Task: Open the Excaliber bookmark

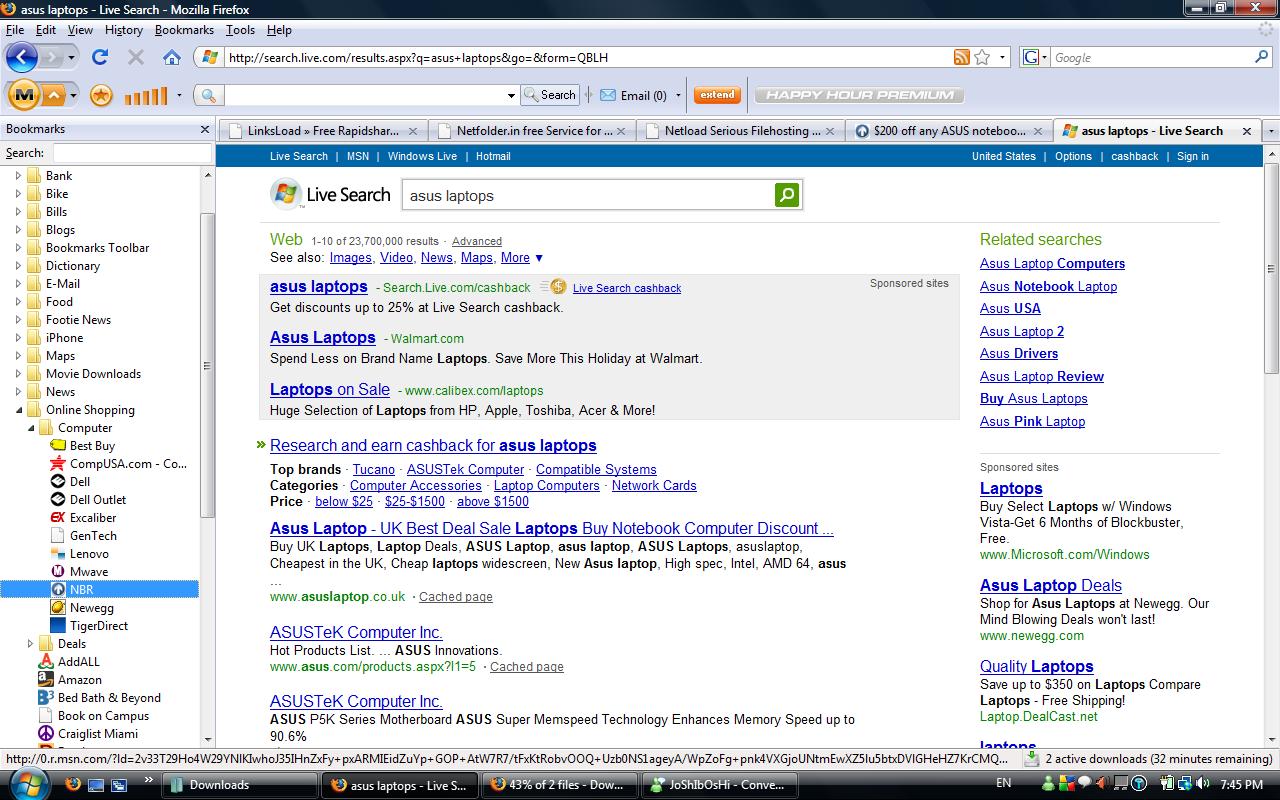Action: tap(93, 518)
